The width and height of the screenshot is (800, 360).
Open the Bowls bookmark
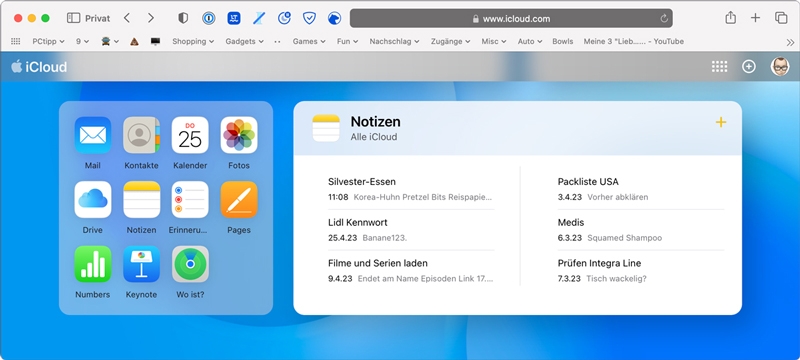(562, 41)
